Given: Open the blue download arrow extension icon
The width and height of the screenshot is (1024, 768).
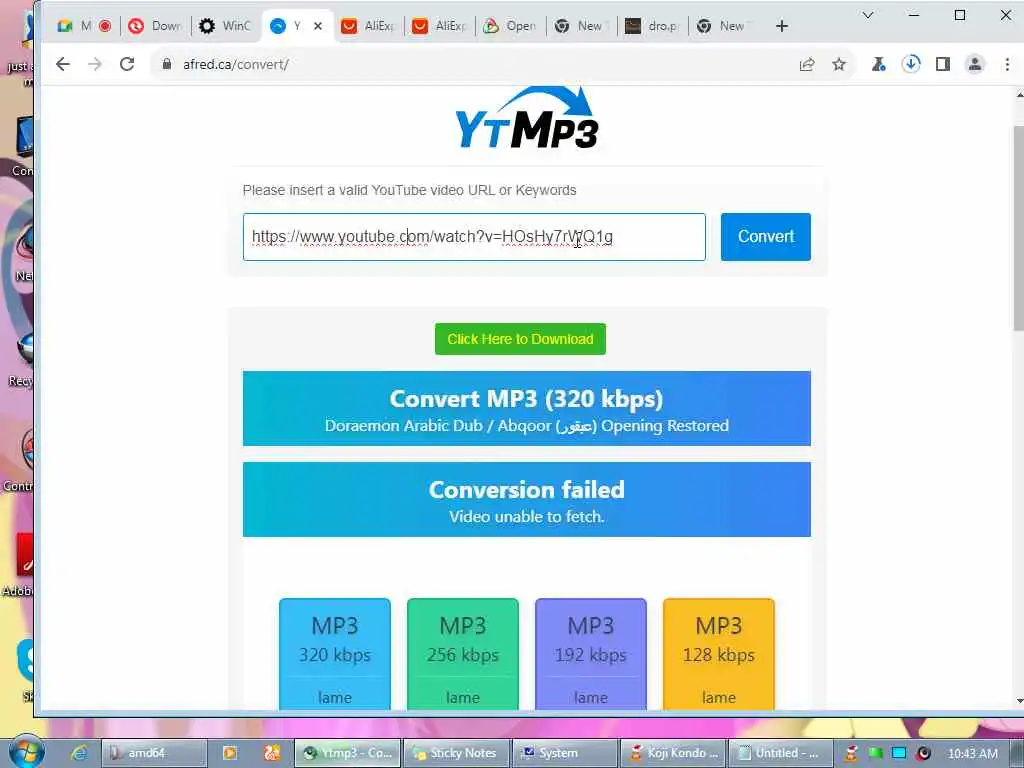Looking at the screenshot, I should coord(911,64).
